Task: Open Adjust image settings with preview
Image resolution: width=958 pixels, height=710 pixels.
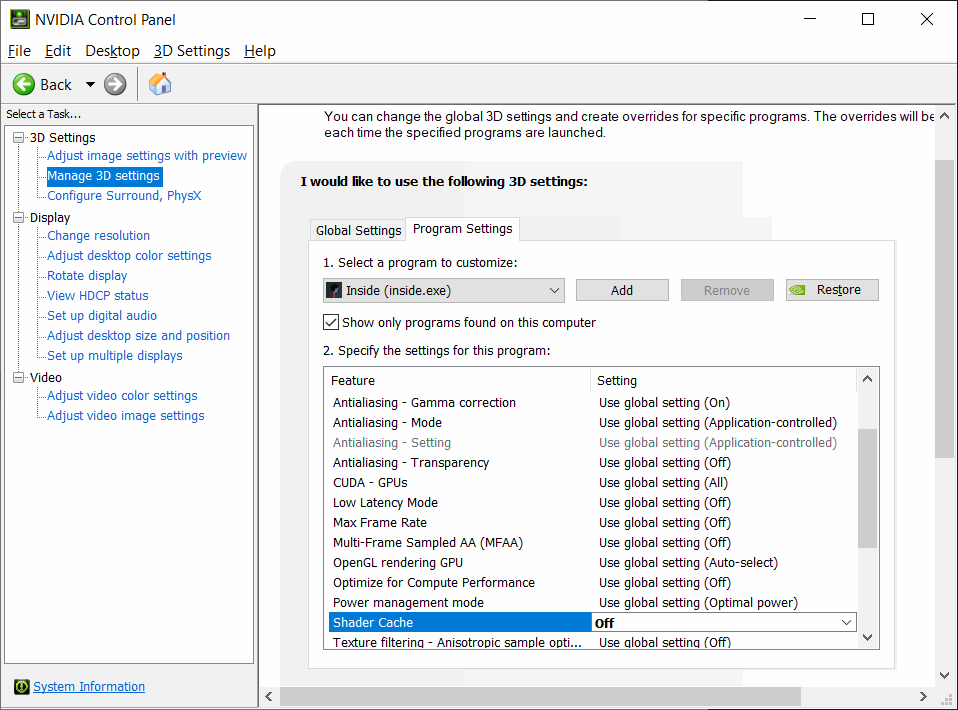Action: [x=147, y=156]
